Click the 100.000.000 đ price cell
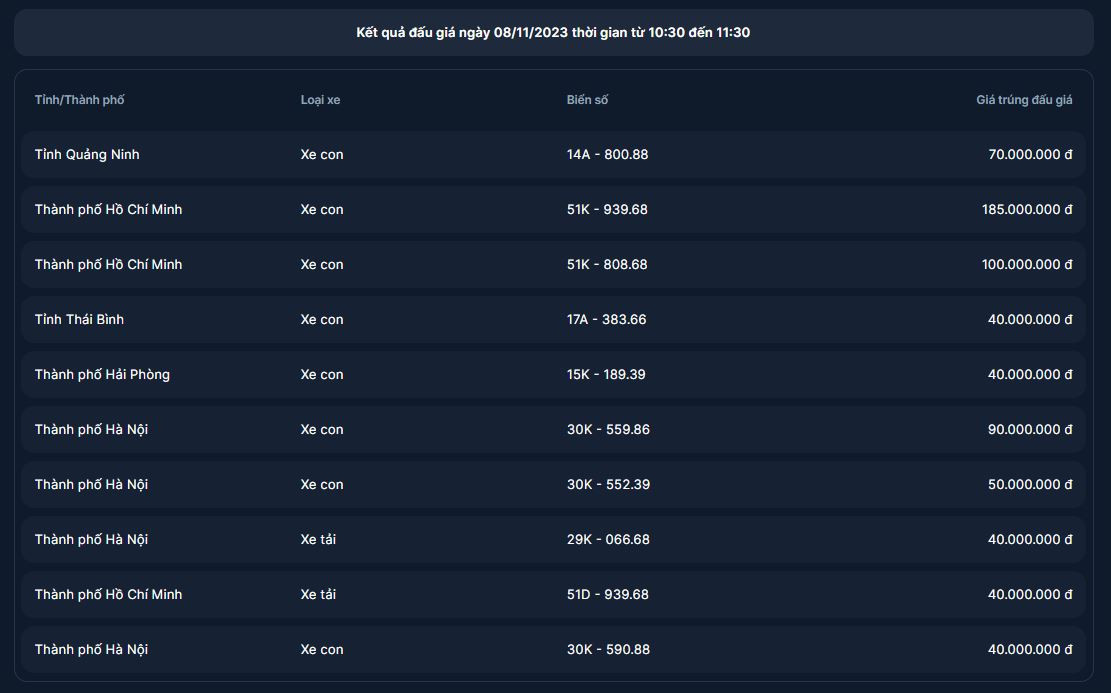The height and width of the screenshot is (693, 1111). 1027,265
